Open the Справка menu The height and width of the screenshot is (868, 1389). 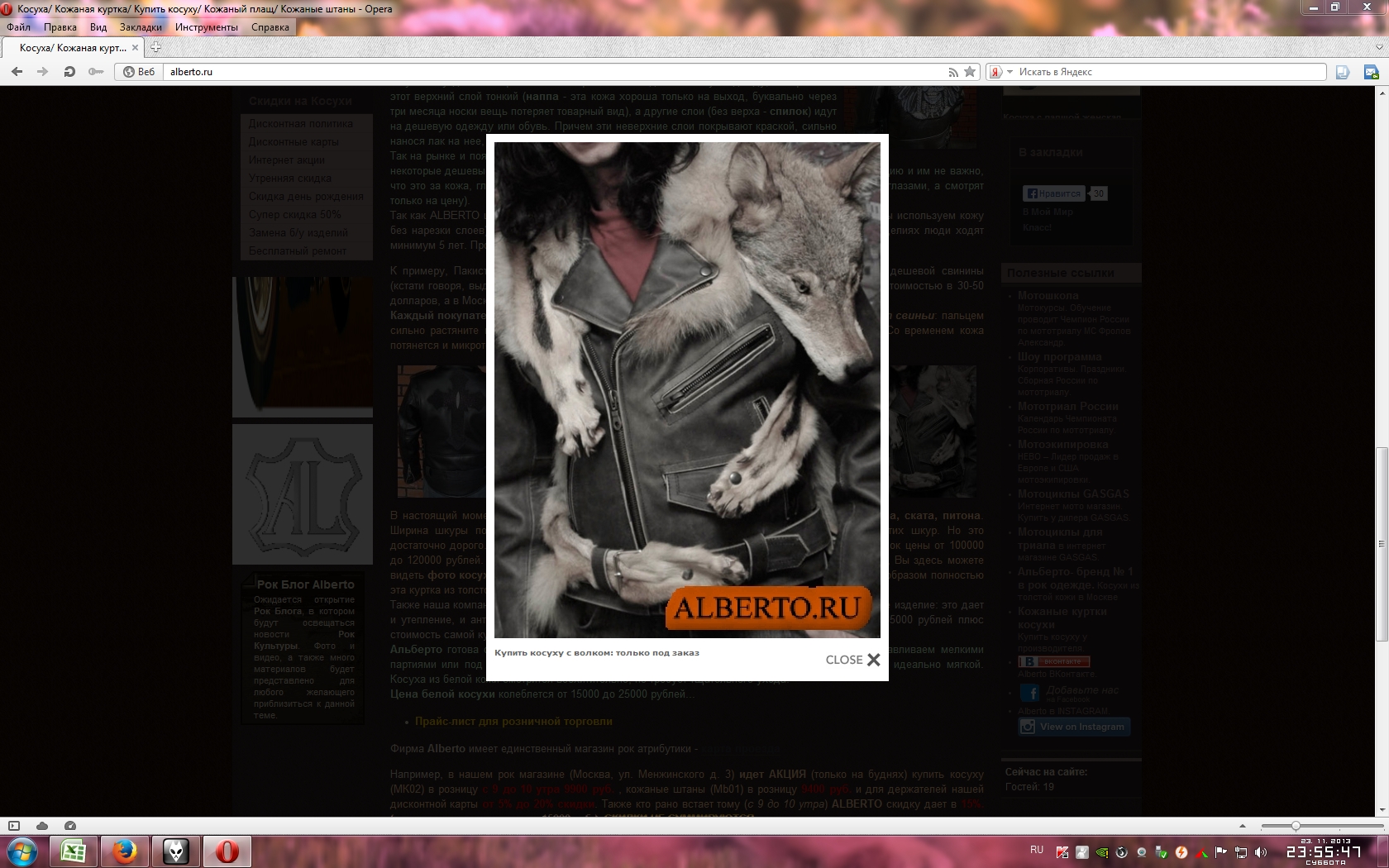[x=270, y=27]
